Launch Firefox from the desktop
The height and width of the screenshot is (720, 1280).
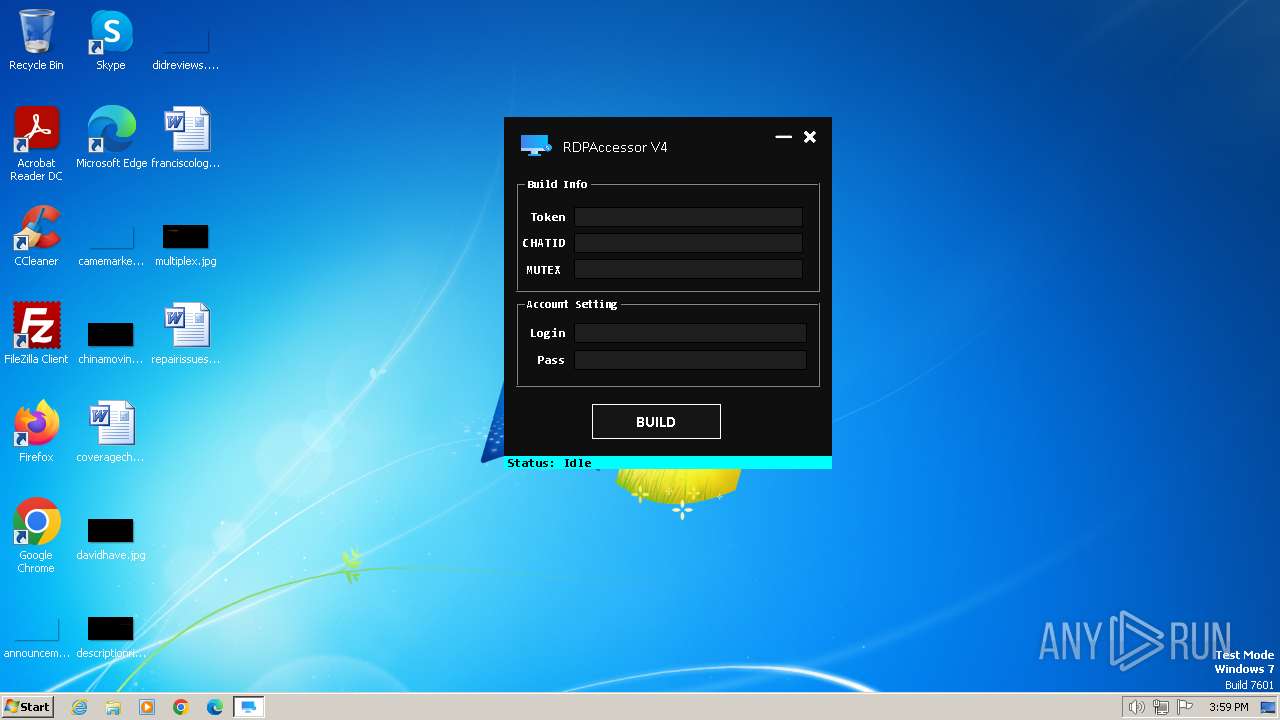click(x=36, y=432)
